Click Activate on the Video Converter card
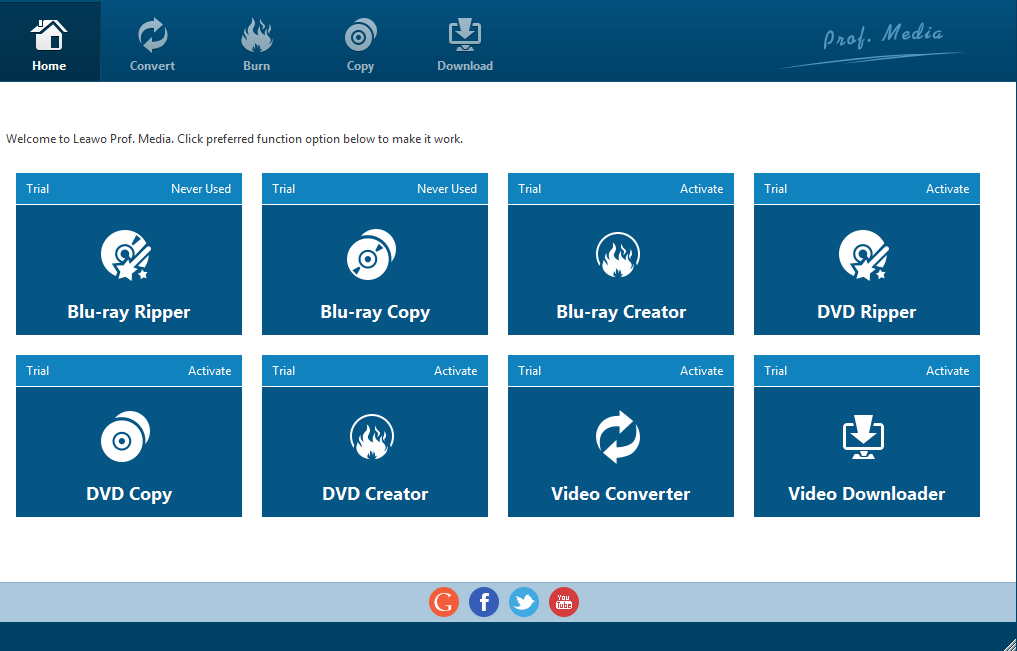 tap(701, 371)
